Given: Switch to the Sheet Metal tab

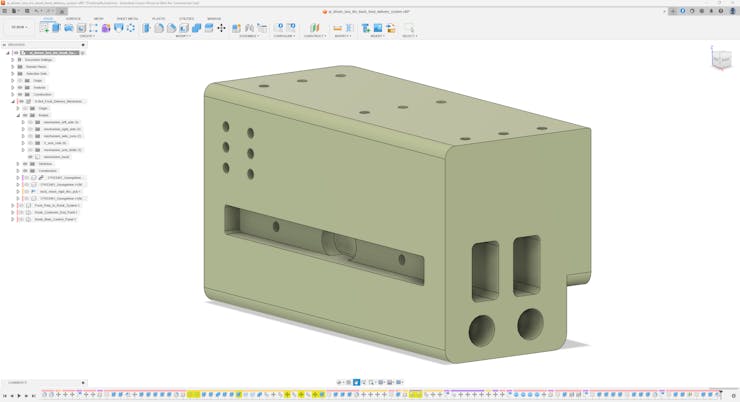Looking at the screenshot, I should (127, 18).
